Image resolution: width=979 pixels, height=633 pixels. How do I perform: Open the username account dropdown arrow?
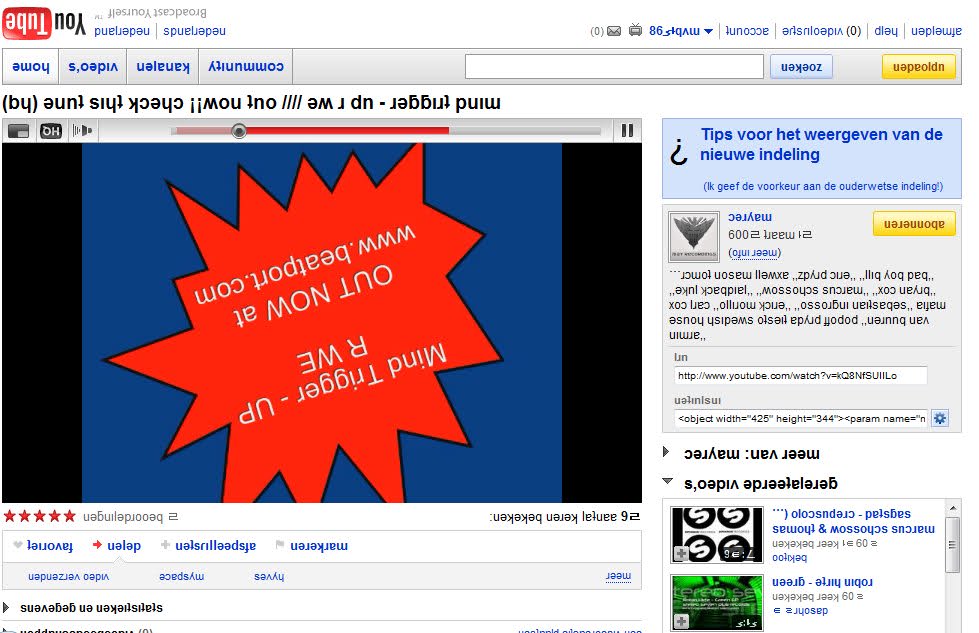(708, 31)
